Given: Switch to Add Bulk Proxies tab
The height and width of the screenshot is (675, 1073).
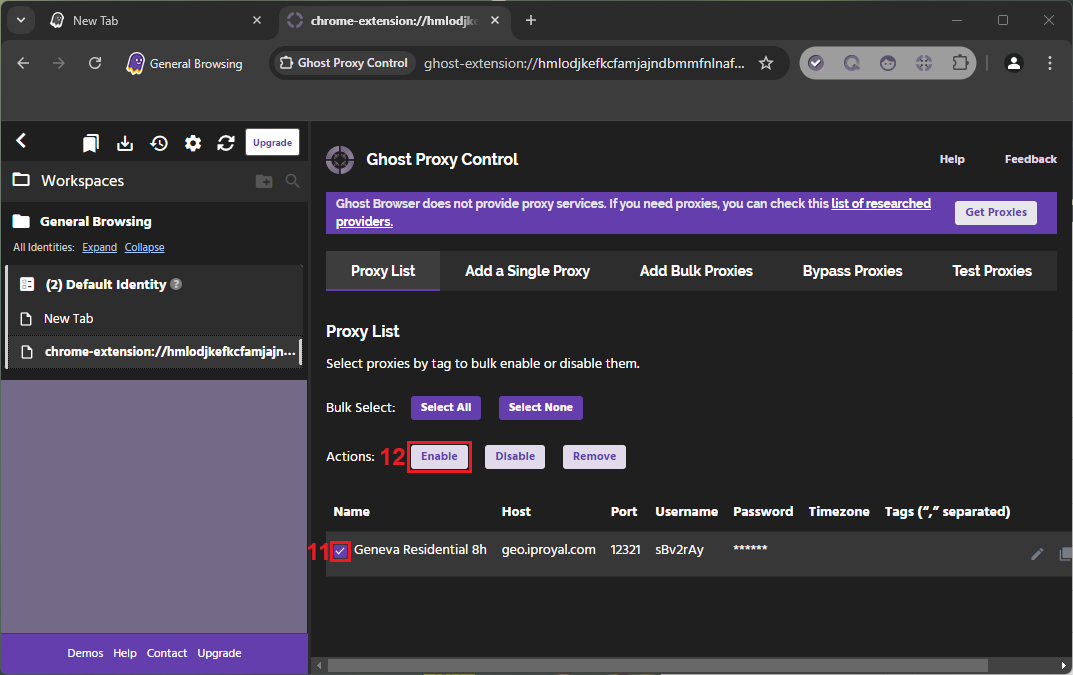Looking at the screenshot, I should (x=696, y=271).
